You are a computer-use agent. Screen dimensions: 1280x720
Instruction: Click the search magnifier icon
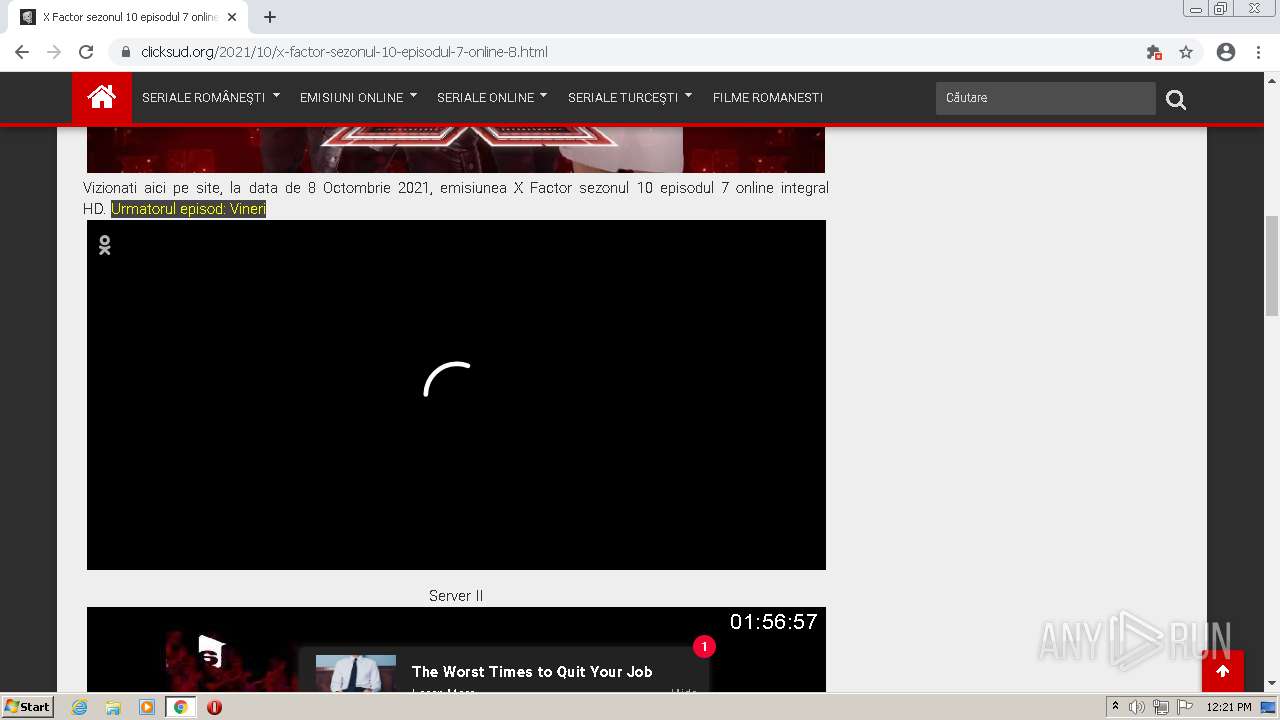click(x=1176, y=99)
